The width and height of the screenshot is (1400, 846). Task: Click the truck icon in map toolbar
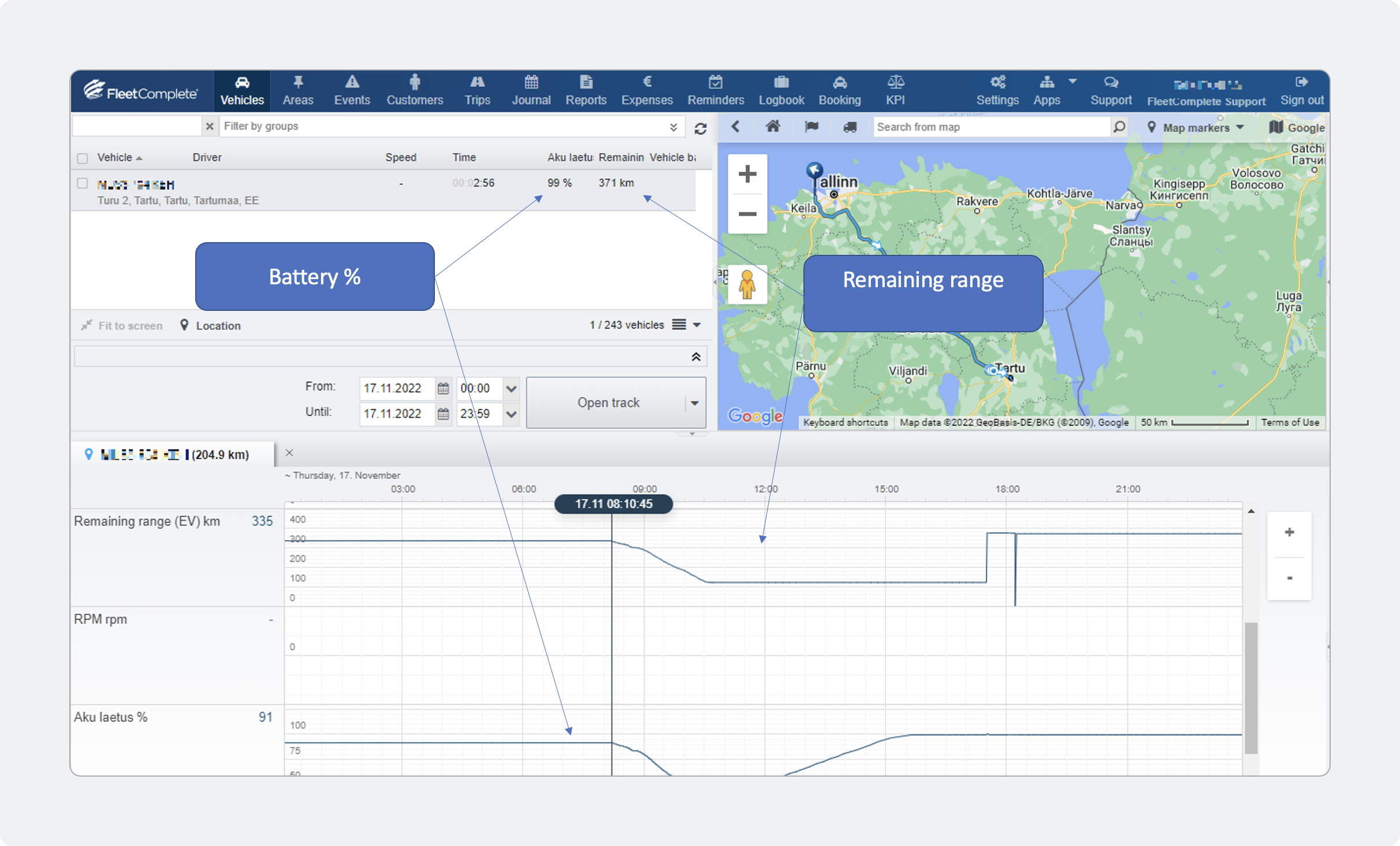point(850,127)
